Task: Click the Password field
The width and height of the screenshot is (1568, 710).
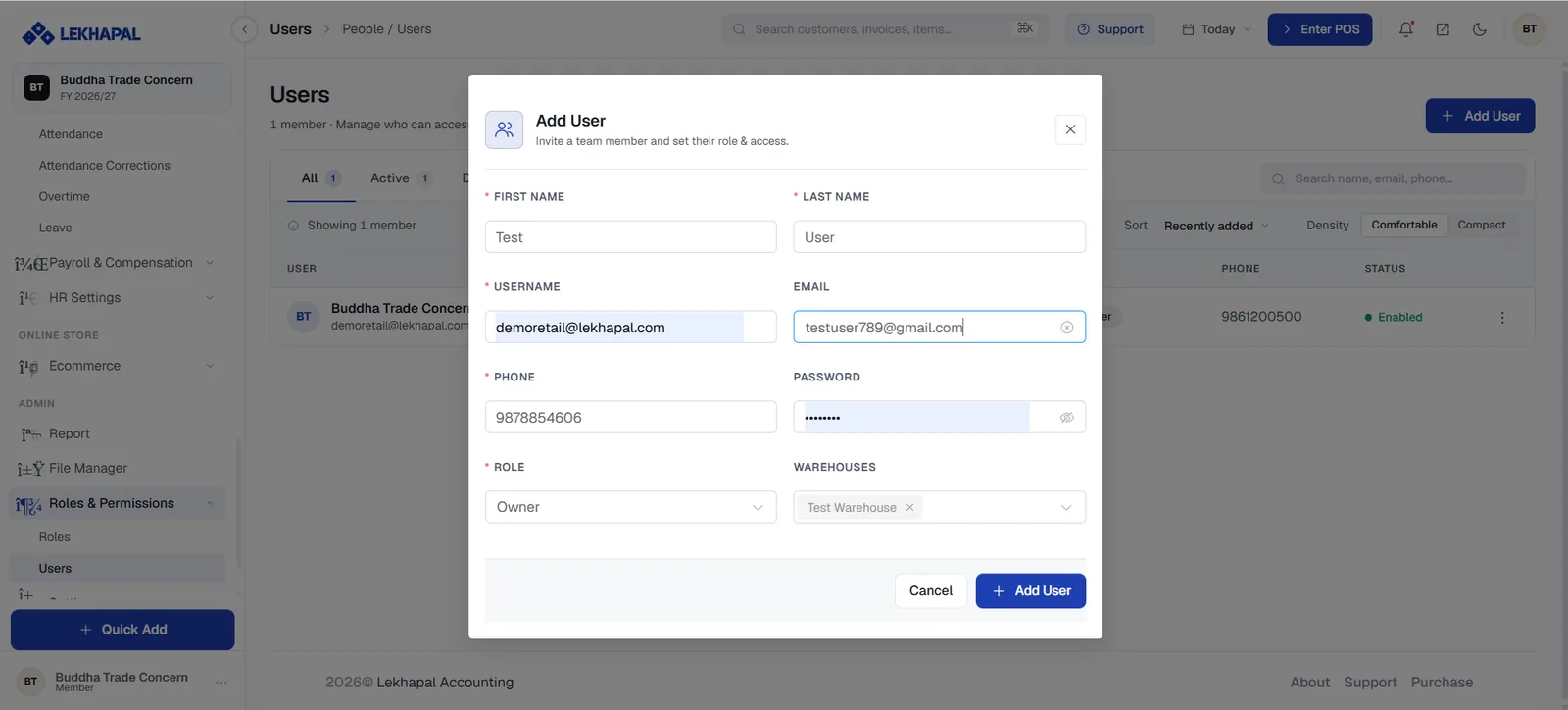Action: click(939, 418)
